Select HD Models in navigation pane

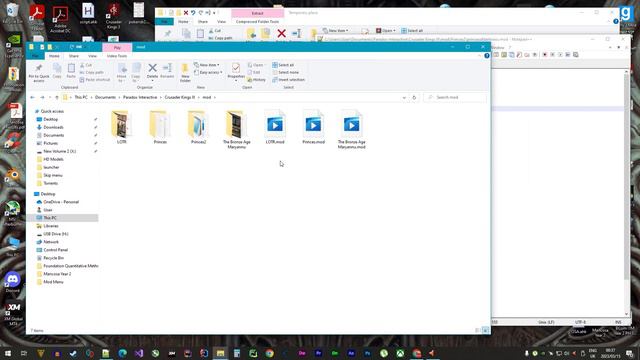click(x=53, y=159)
